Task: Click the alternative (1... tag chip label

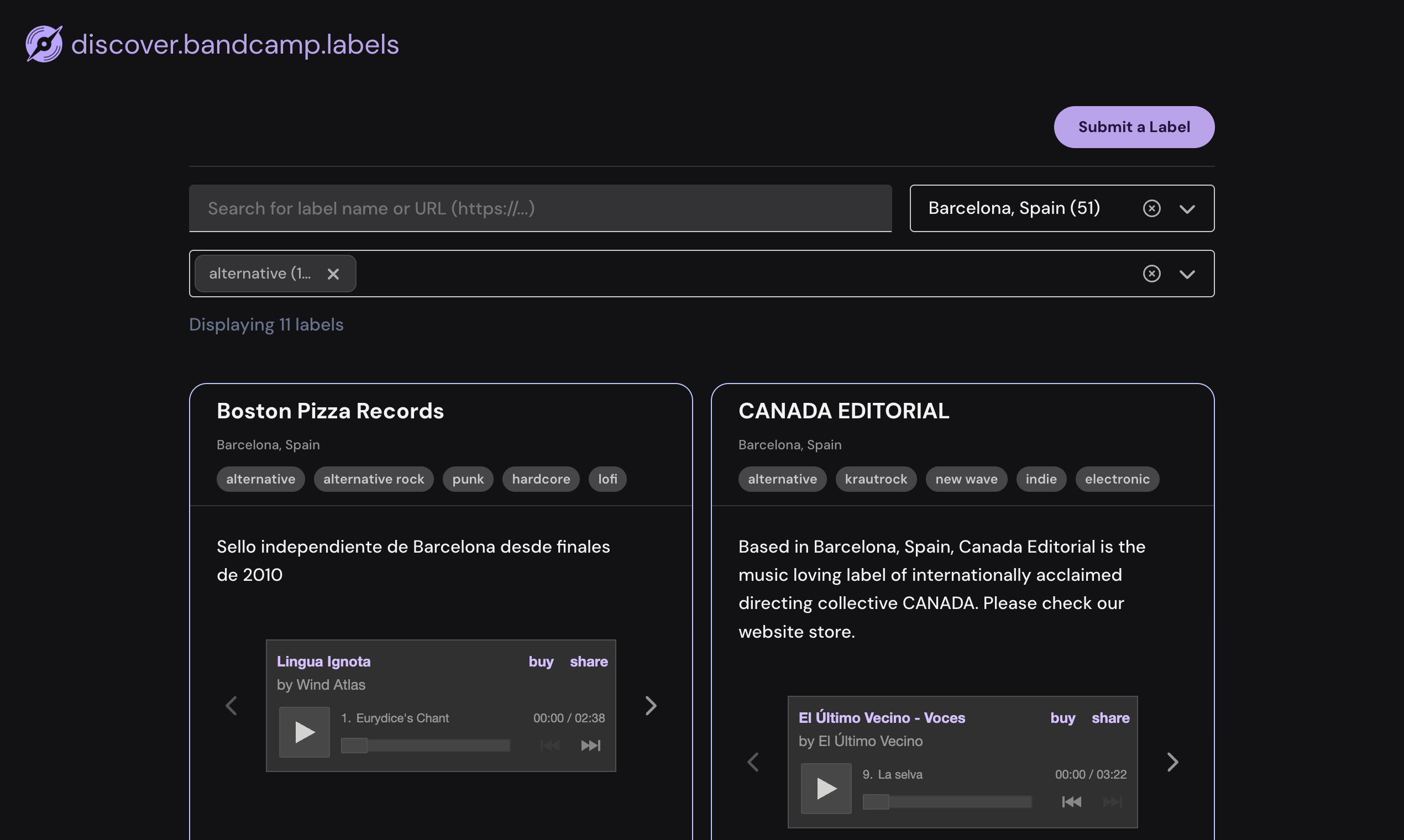Action: [260, 274]
